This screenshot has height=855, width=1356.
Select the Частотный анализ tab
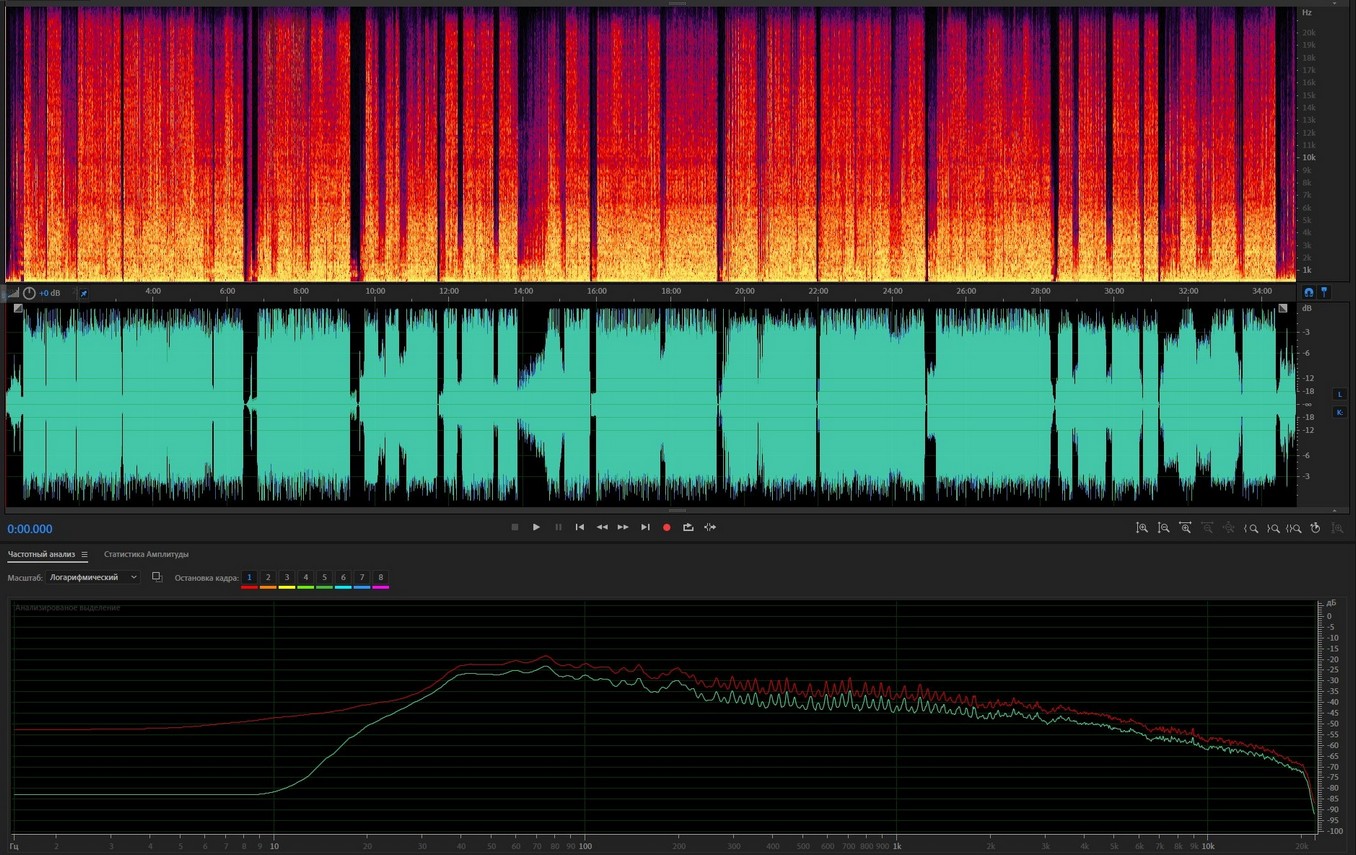pyautogui.click(x=41, y=554)
